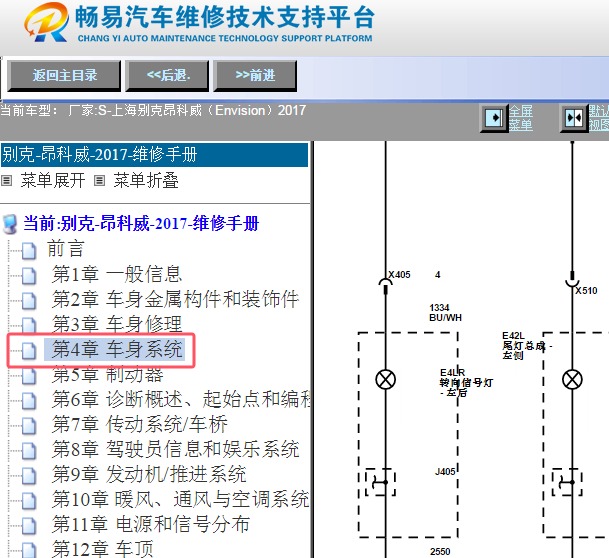Click the default view split icon

pyautogui.click(x=574, y=118)
